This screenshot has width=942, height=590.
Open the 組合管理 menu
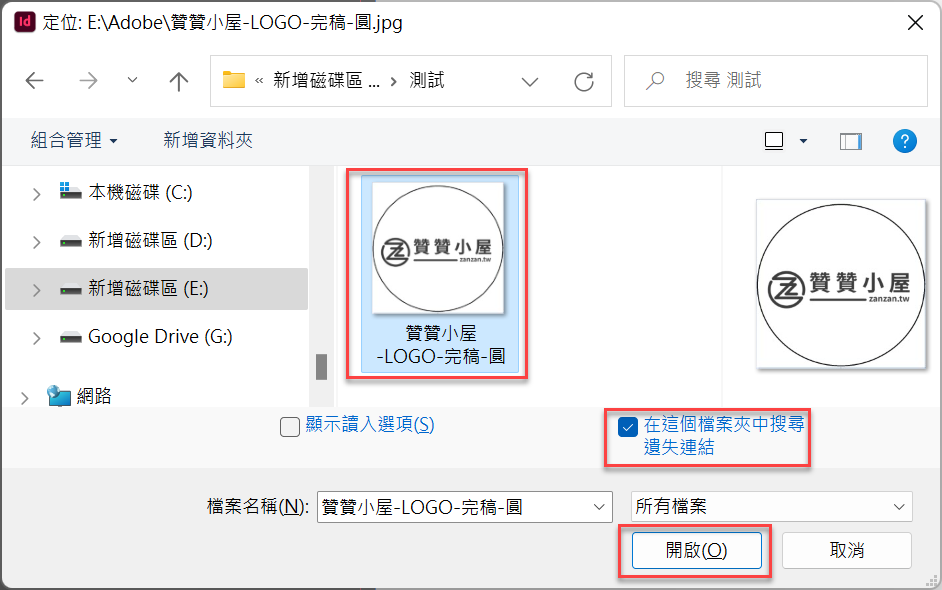[x=74, y=140]
